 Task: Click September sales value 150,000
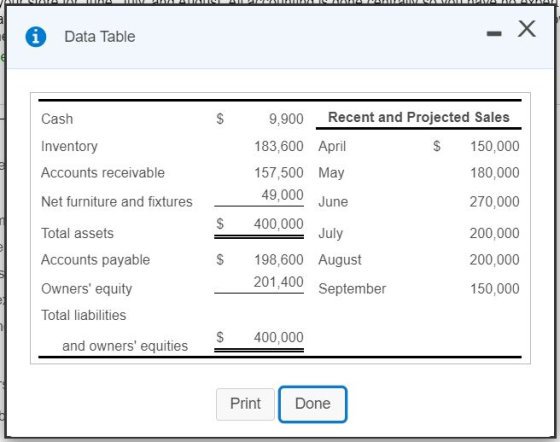pyautogui.click(x=495, y=288)
